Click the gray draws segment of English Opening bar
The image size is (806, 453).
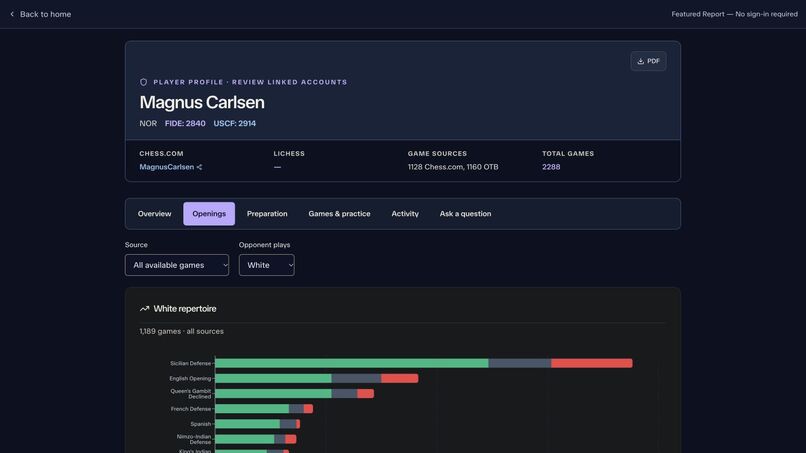[356, 378]
